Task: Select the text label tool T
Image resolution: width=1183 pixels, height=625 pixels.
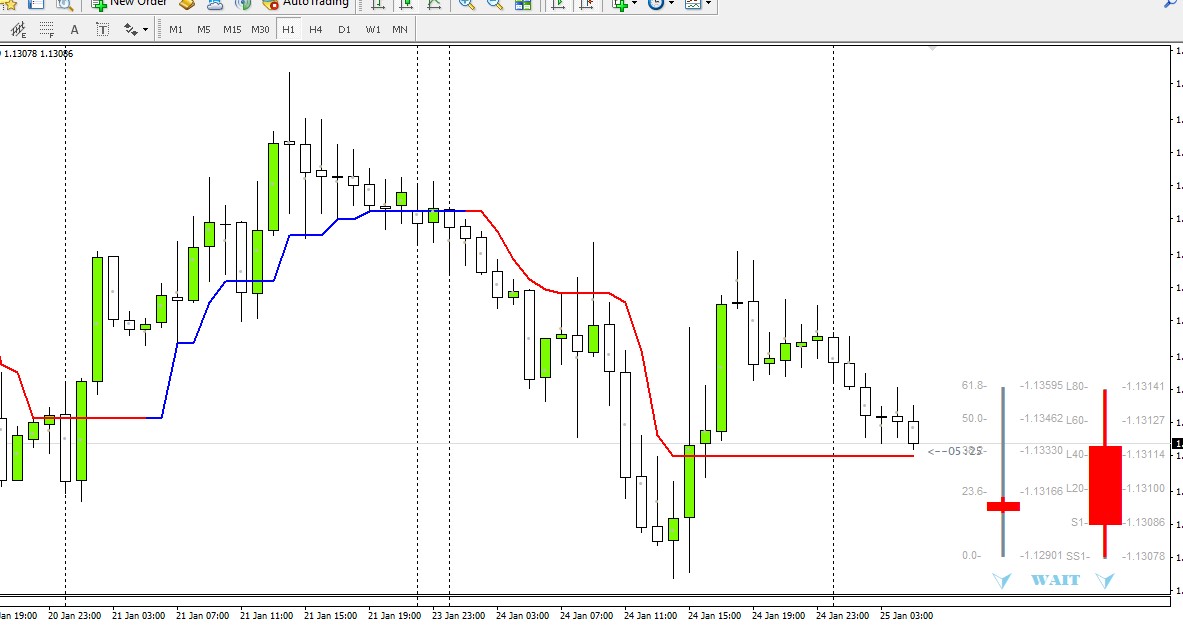Action: [x=103, y=29]
